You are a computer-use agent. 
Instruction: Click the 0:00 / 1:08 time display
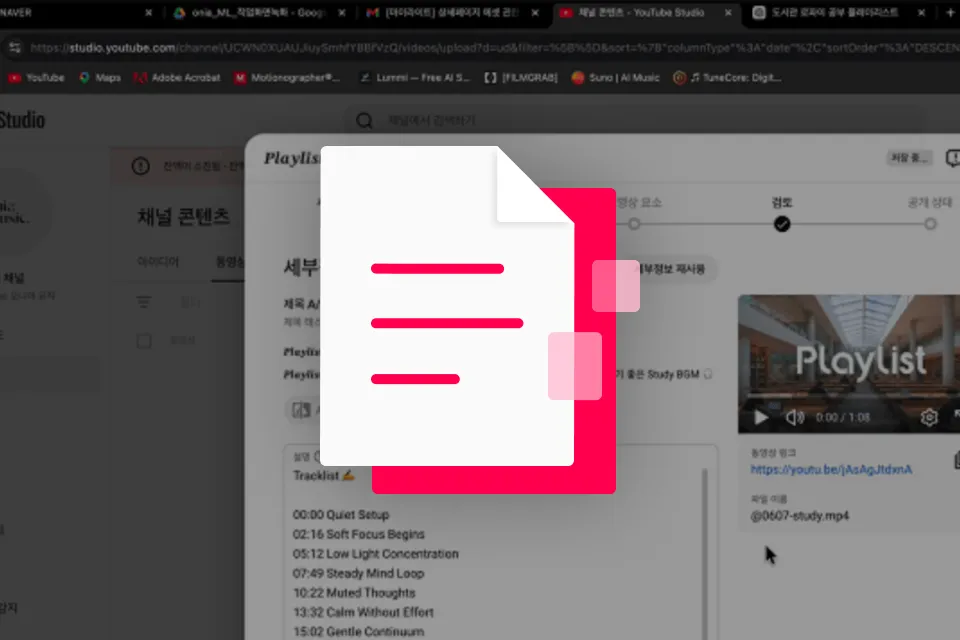[x=842, y=418]
